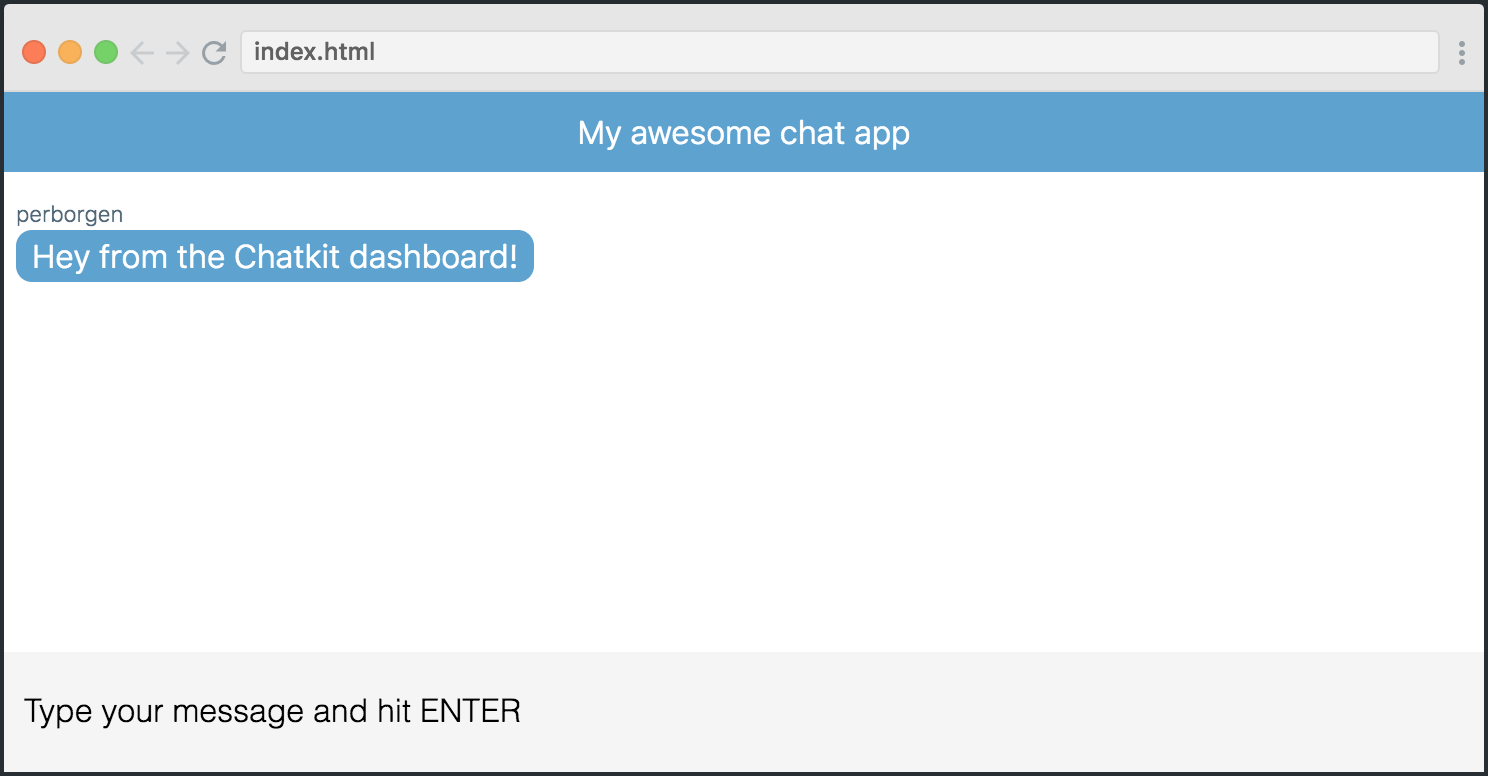1488x776 pixels.
Task: Minimize the window with the yellow button
Action: (x=70, y=52)
